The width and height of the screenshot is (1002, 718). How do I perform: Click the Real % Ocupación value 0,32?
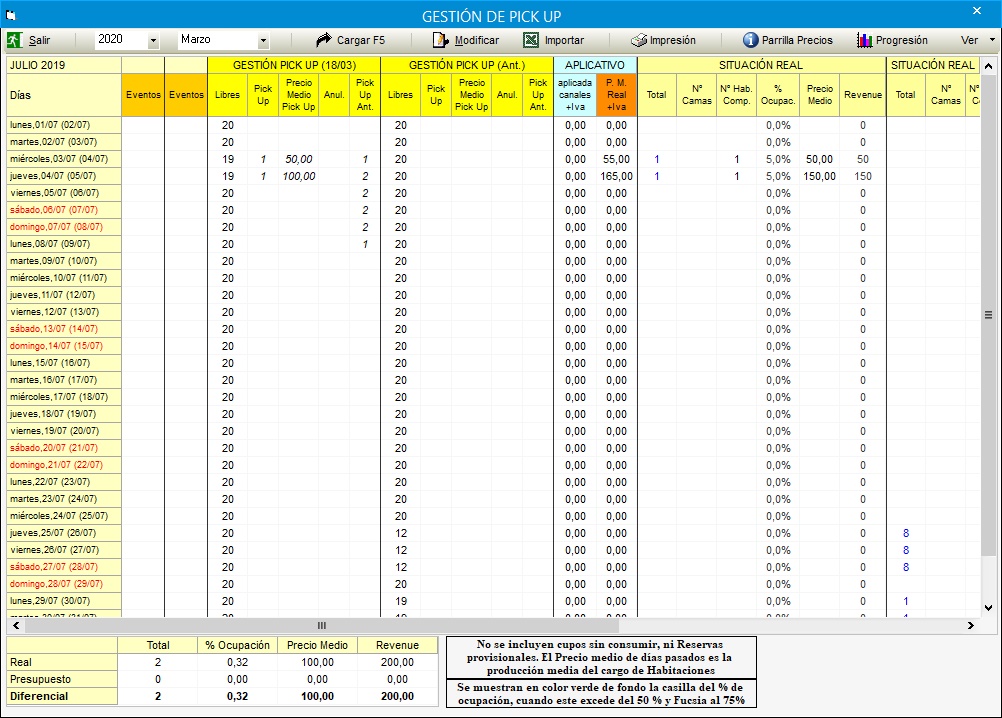coord(238,662)
